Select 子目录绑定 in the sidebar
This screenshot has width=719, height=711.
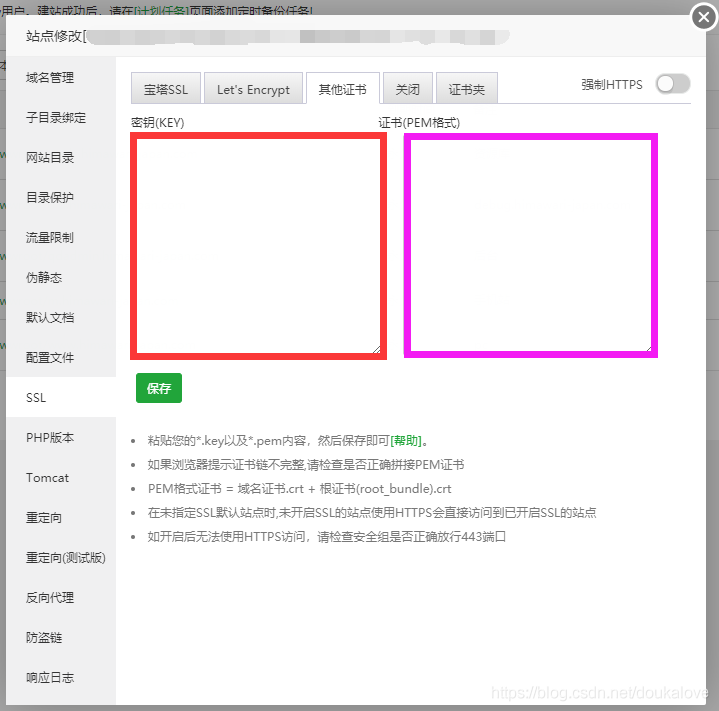pos(56,118)
